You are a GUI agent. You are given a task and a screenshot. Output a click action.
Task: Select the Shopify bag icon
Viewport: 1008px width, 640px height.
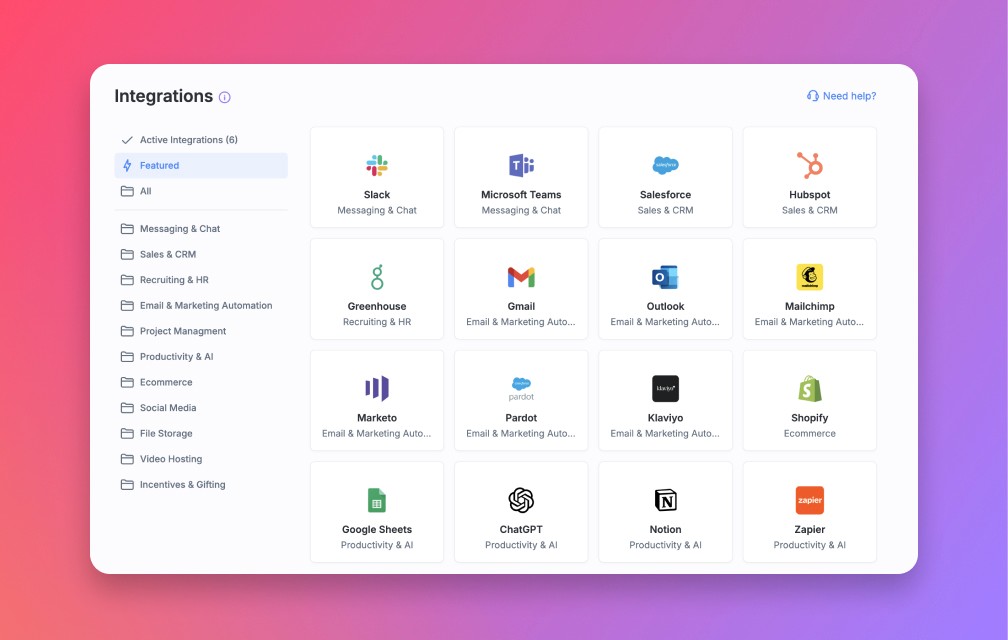[809, 388]
